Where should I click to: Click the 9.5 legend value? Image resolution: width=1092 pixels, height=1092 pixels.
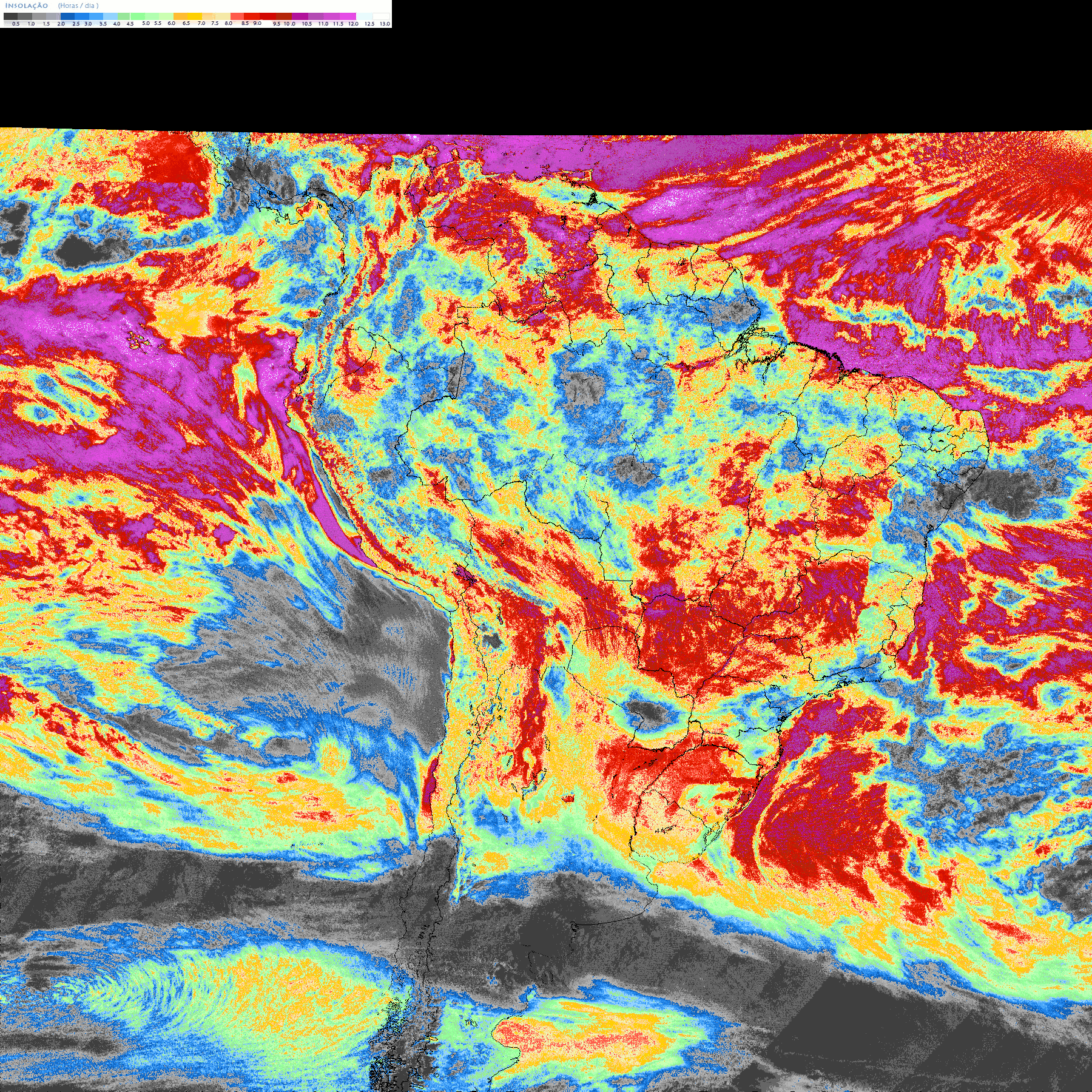[x=277, y=24]
